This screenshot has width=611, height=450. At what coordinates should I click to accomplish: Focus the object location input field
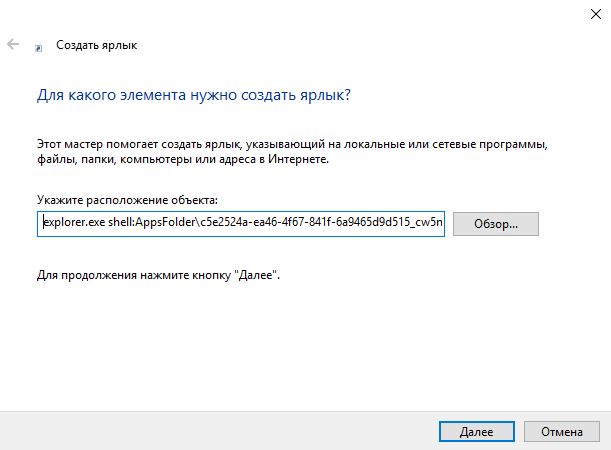(240, 223)
